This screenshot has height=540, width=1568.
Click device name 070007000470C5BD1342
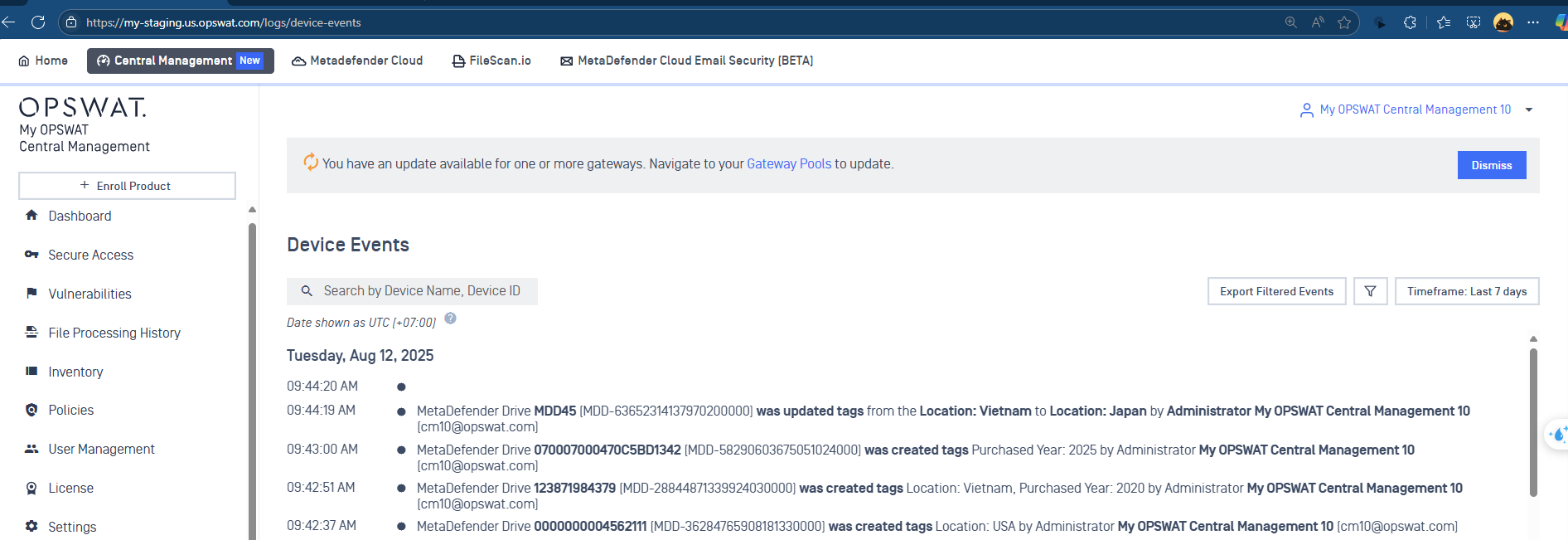607,450
